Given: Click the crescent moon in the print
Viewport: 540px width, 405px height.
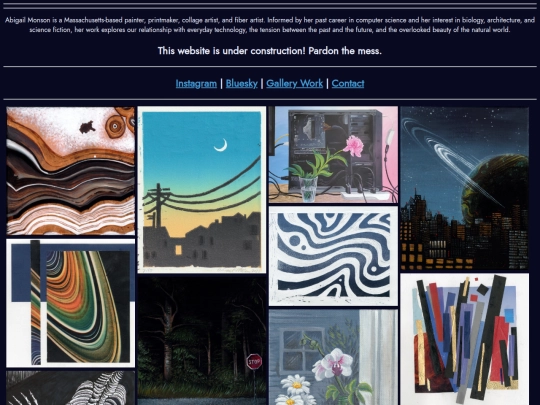Looking at the screenshot, I should point(221,145).
